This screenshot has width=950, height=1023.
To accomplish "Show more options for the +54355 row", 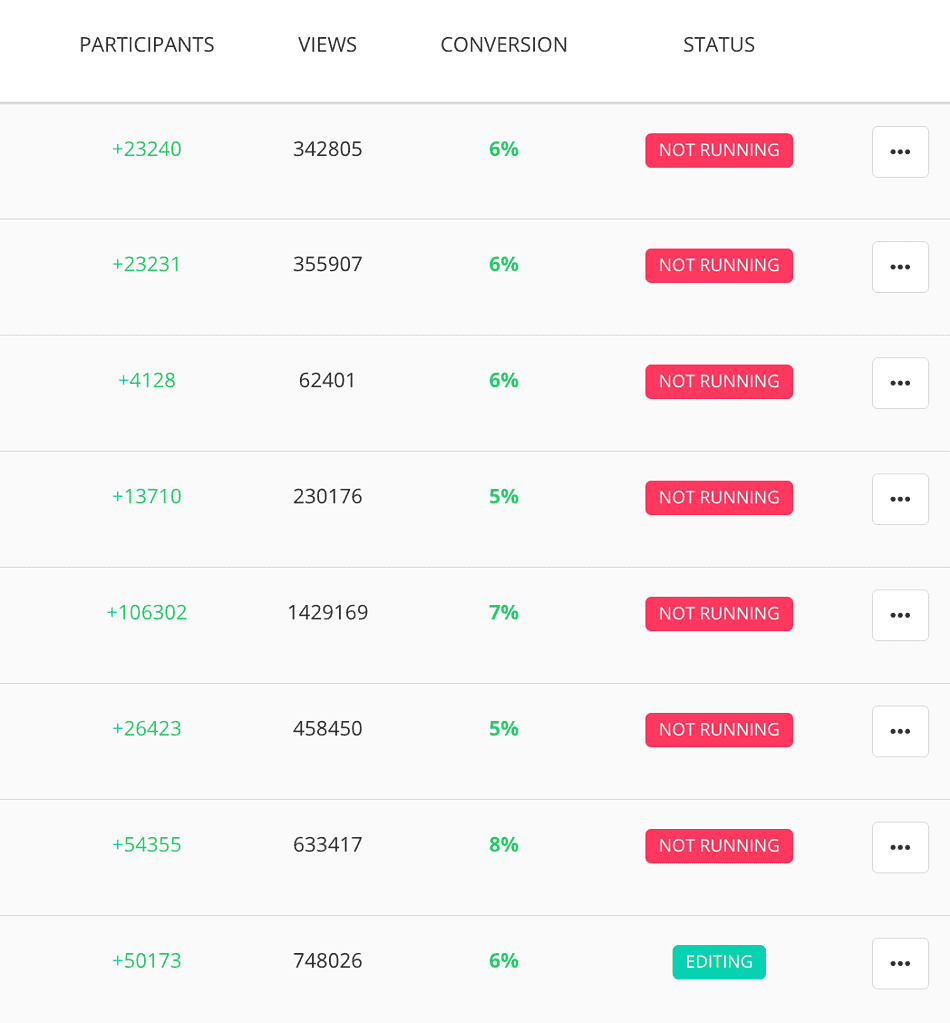I will [x=900, y=847].
